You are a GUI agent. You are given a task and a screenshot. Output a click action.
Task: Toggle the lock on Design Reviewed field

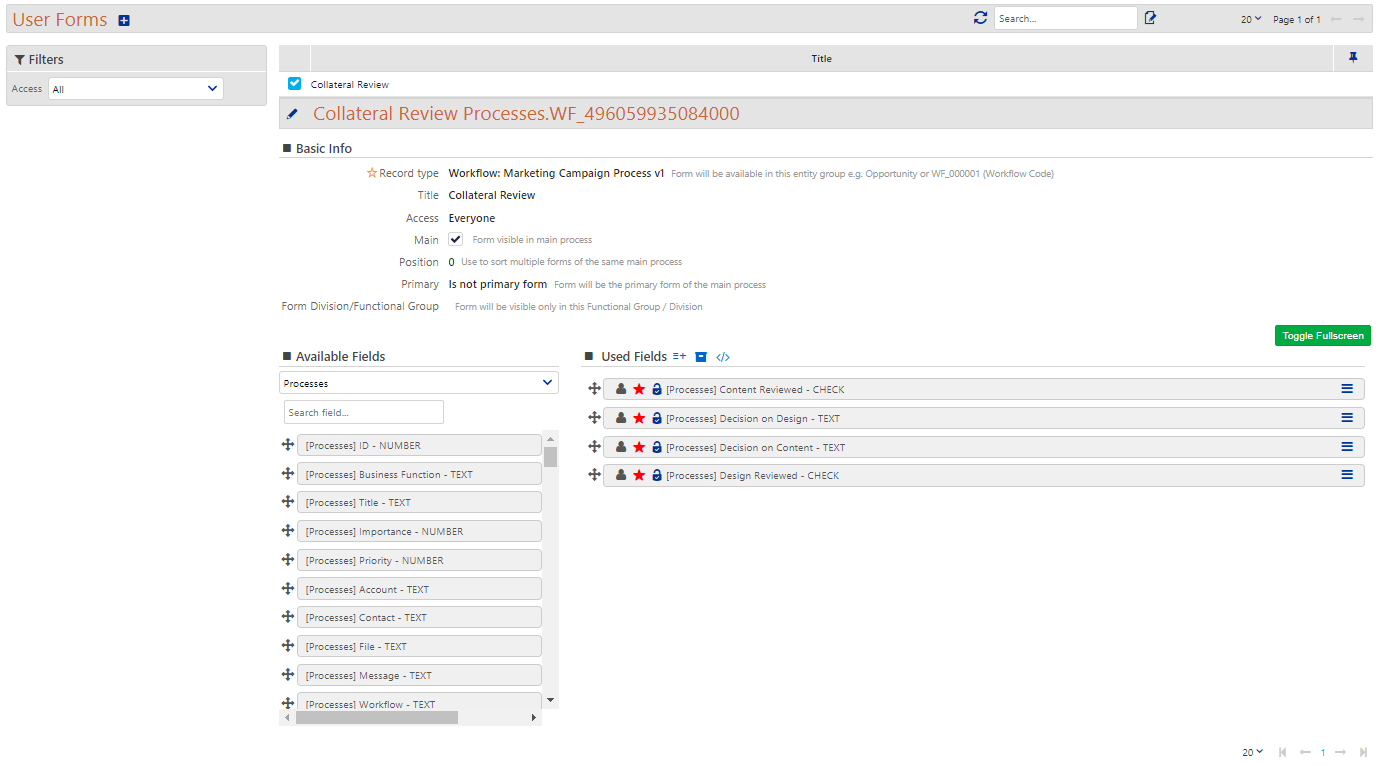click(x=655, y=475)
